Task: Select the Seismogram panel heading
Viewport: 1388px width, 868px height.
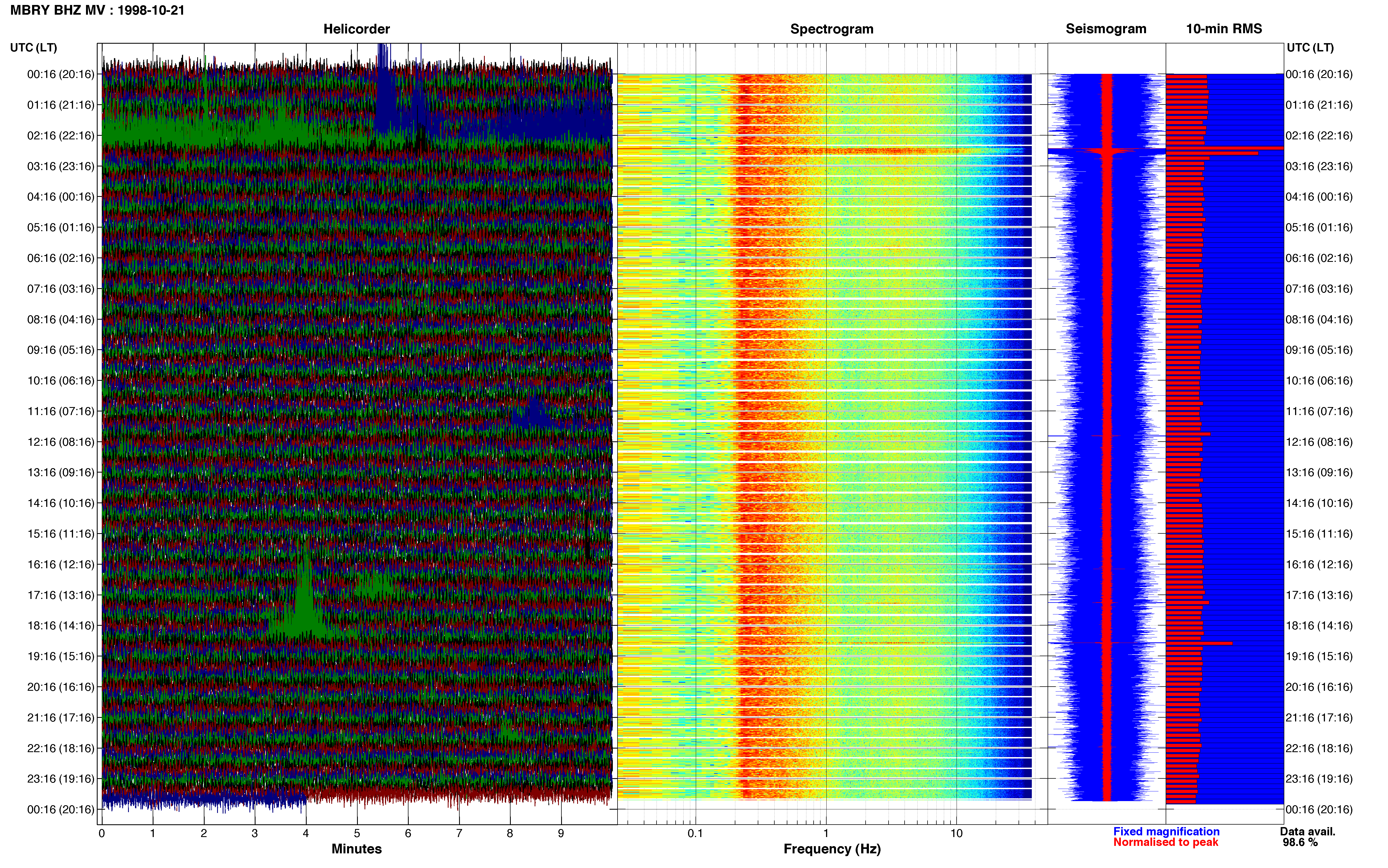Action: [x=1106, y=29]
